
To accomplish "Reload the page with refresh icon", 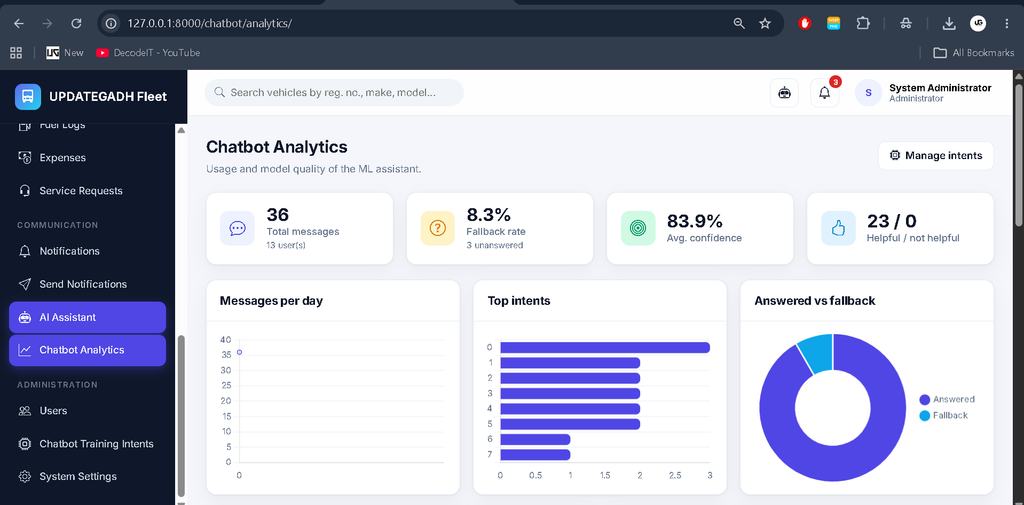I will (x=76, y=24).
